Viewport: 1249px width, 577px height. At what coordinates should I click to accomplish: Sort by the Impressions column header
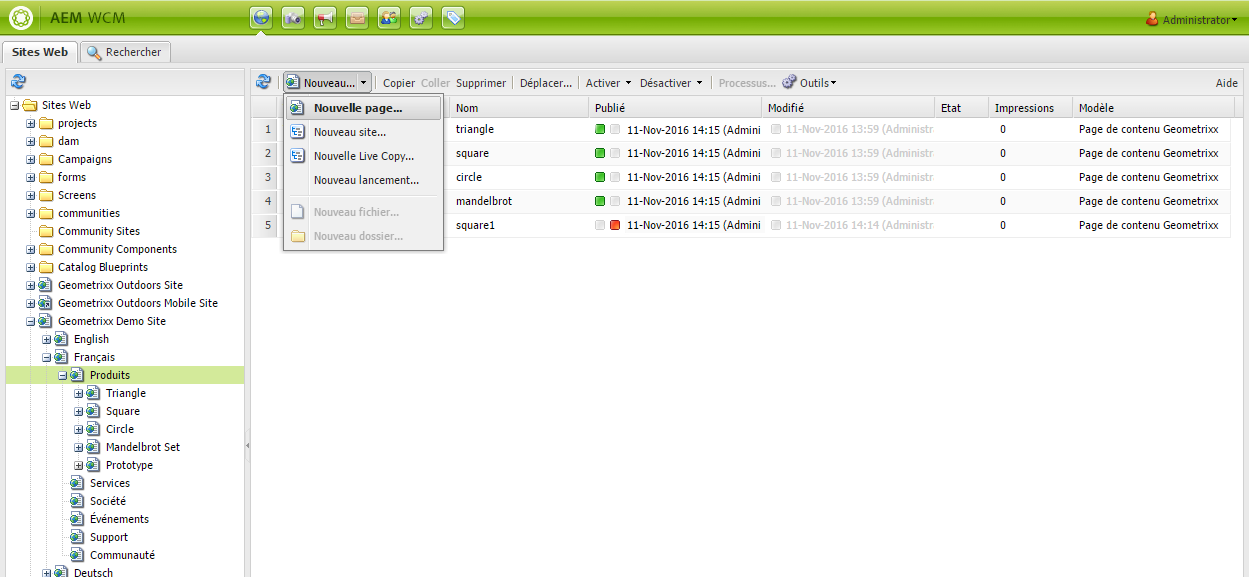pos(1030,107)
